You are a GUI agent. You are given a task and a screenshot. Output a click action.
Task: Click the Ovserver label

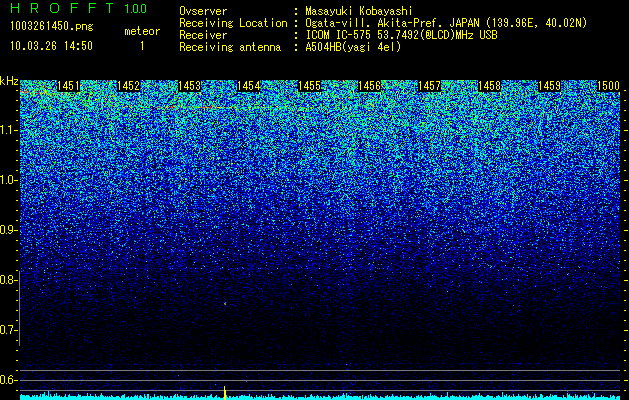(203, 11)
